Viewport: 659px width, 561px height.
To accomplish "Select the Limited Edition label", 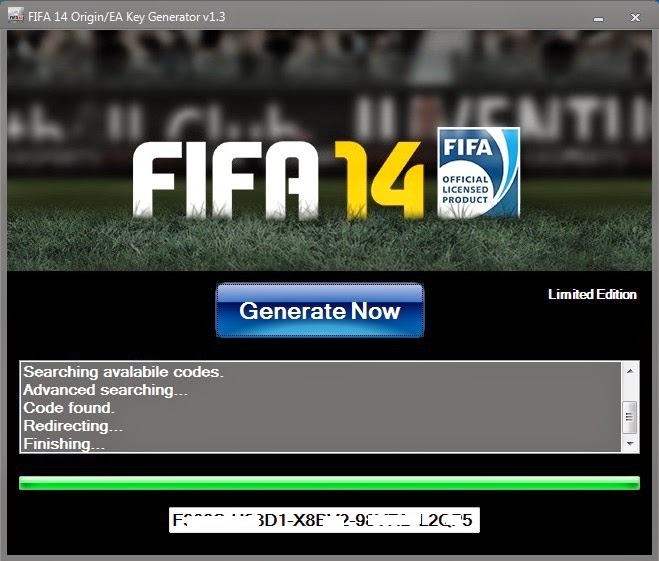I will [x=592, y=294].
